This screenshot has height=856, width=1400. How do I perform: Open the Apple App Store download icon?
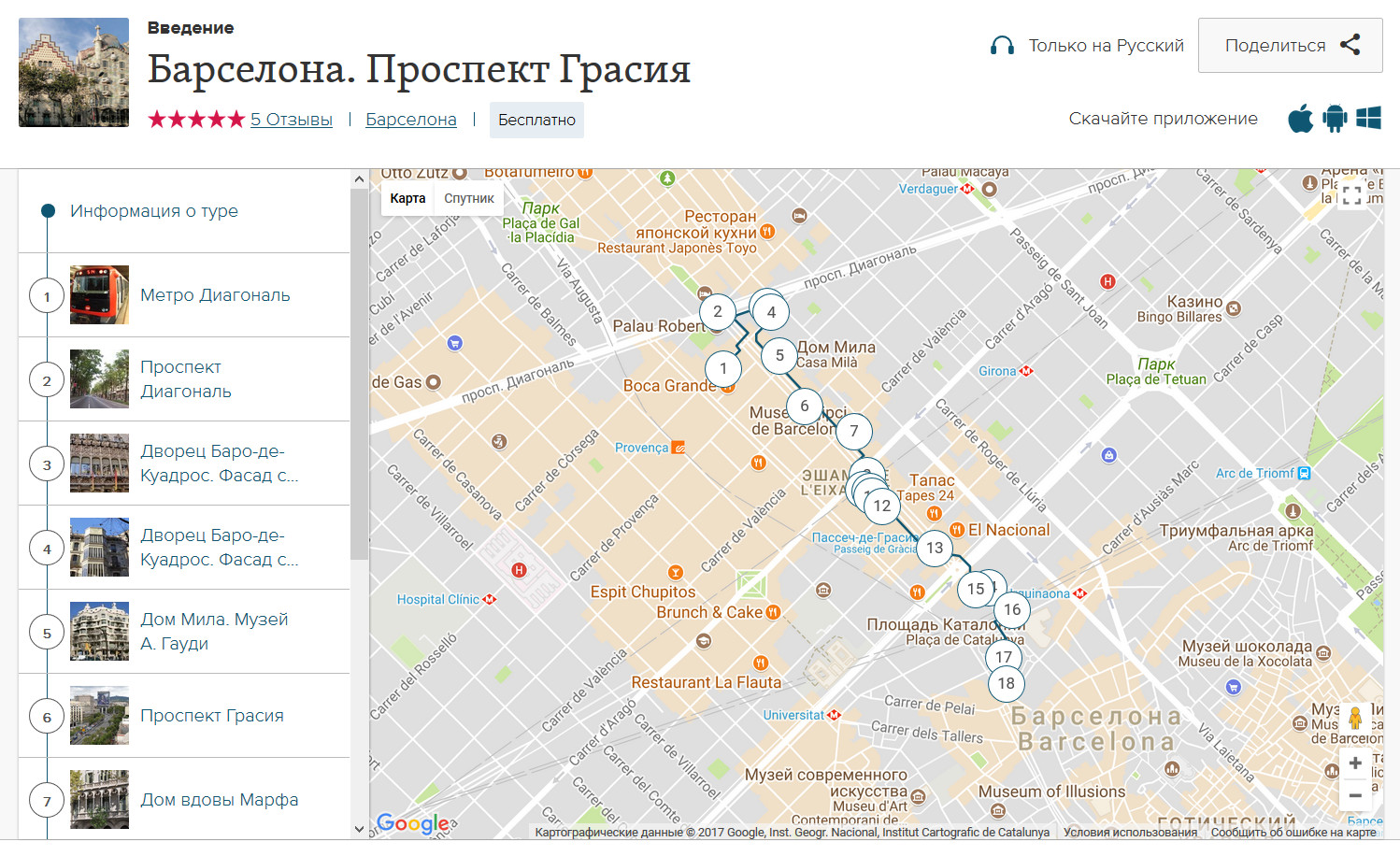(x=1300, y=119)
